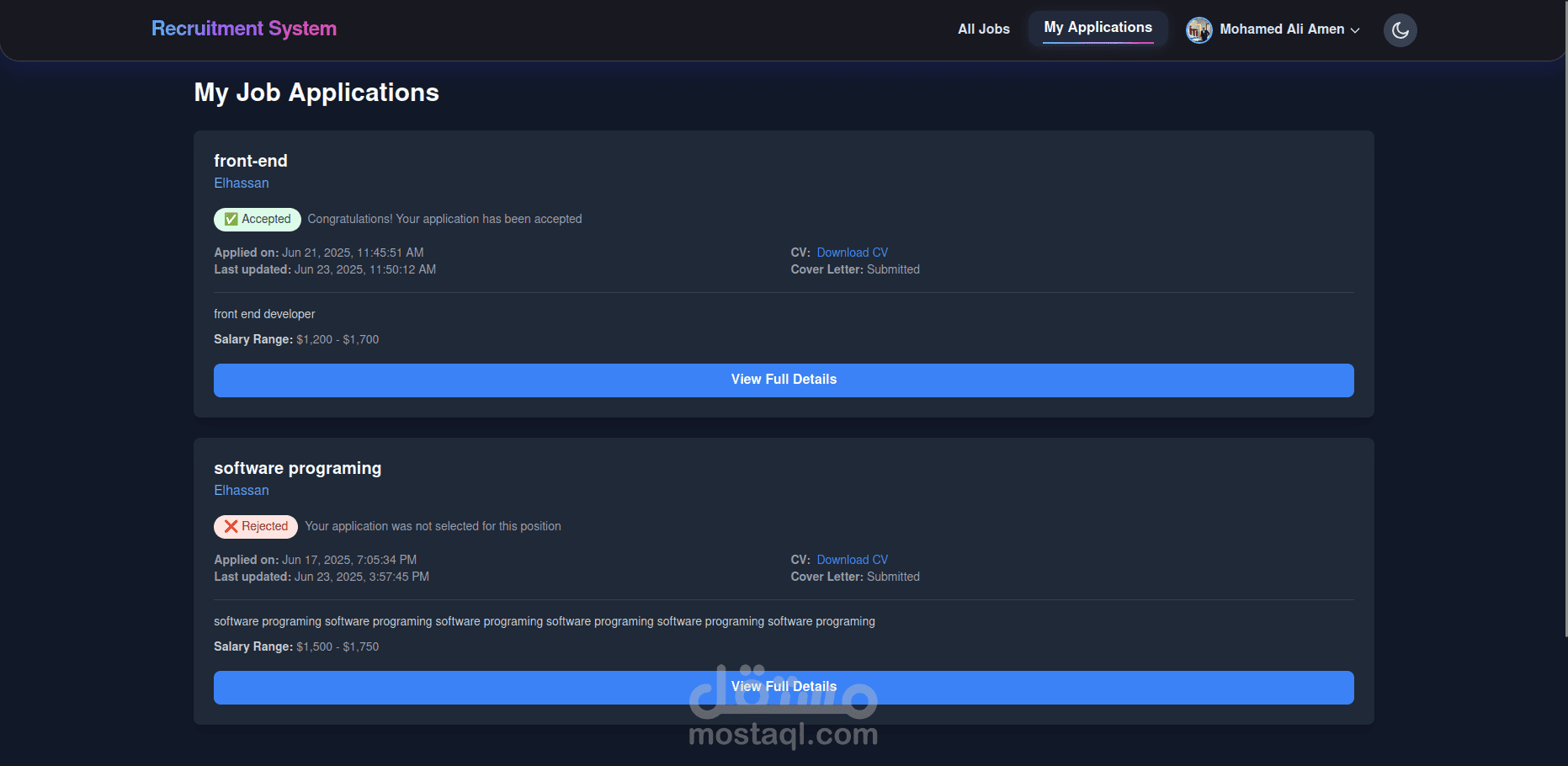Download CV for the front-end application
Image resolution: width=1568 pixels, height=766 pixels.
tap(852, 253)
